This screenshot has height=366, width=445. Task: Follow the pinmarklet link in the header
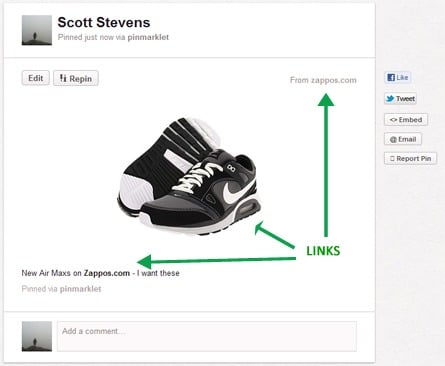pos(148,37)
